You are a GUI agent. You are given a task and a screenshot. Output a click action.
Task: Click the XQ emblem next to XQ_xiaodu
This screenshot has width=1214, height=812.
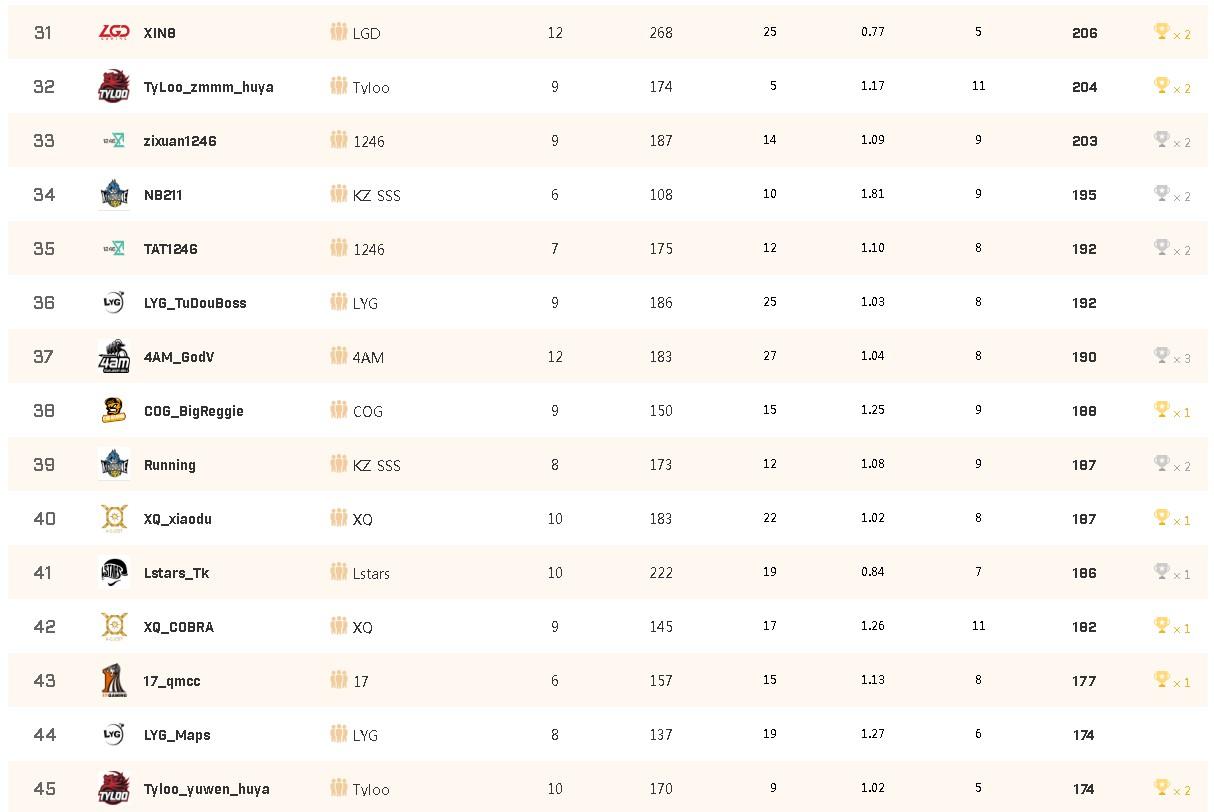coord(114,519)
